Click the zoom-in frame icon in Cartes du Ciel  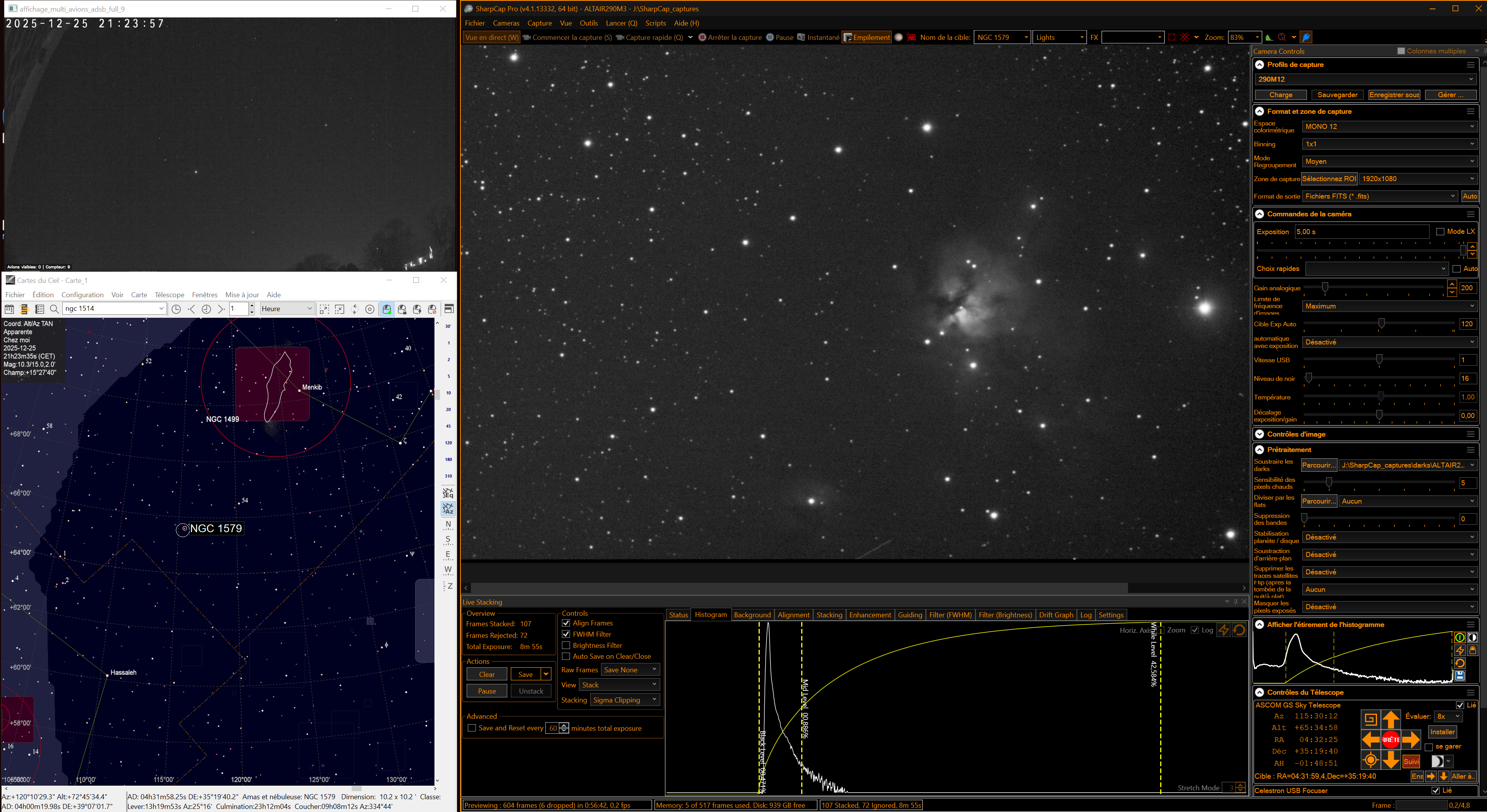coord(325,309)
